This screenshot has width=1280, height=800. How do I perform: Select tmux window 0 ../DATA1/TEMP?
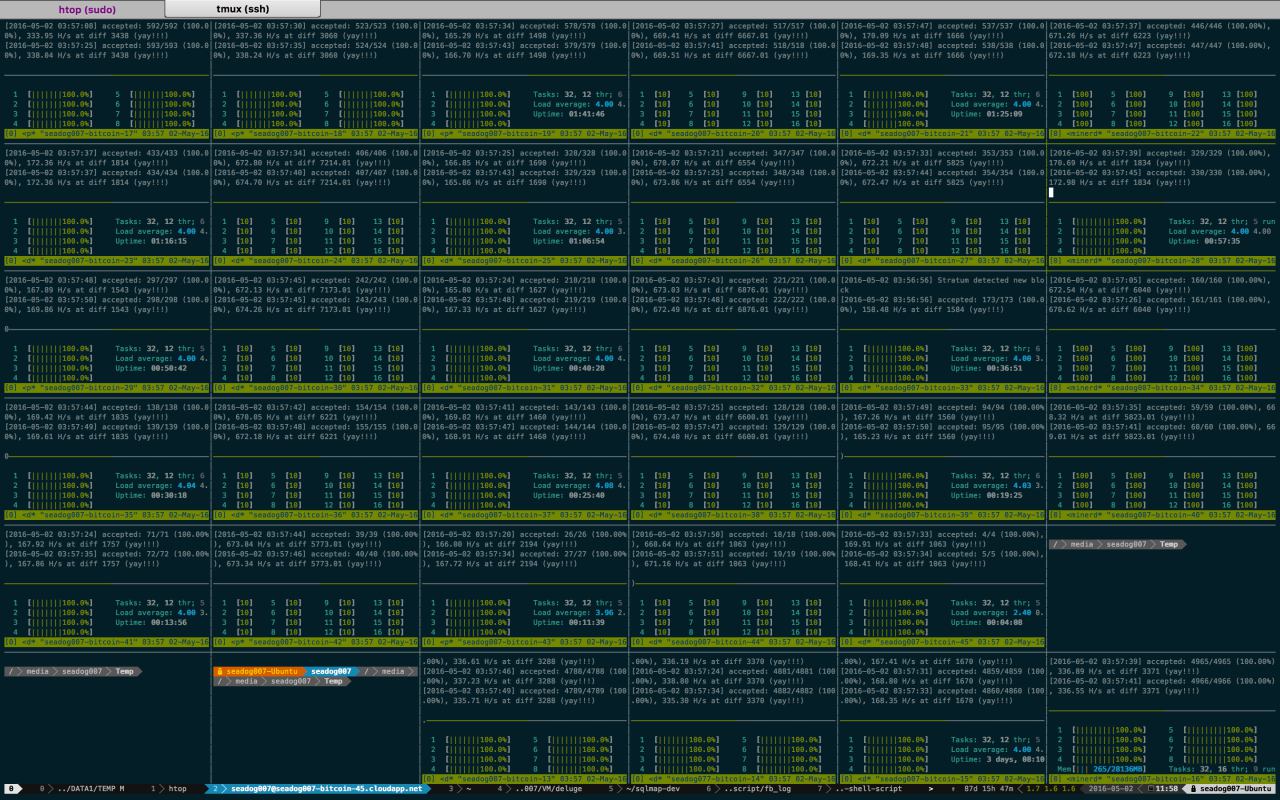tap(85, 789)
